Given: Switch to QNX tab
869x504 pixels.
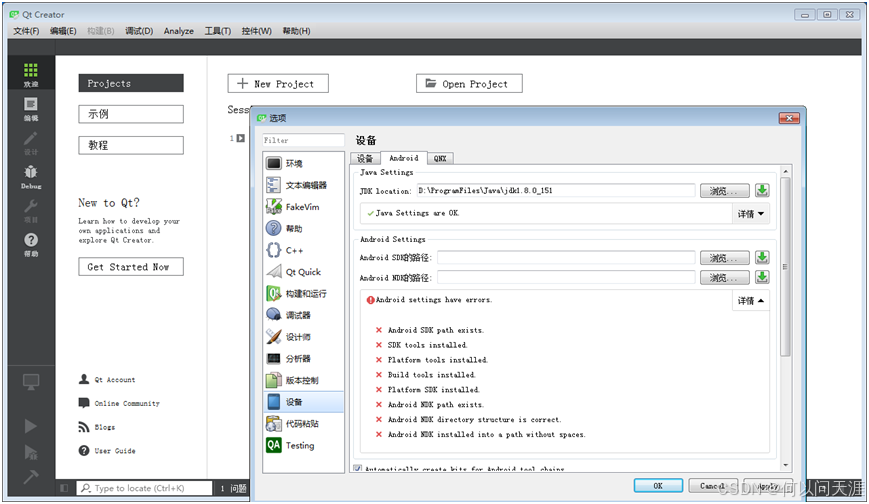Looking at the screenshot, I should click(440, 159).
